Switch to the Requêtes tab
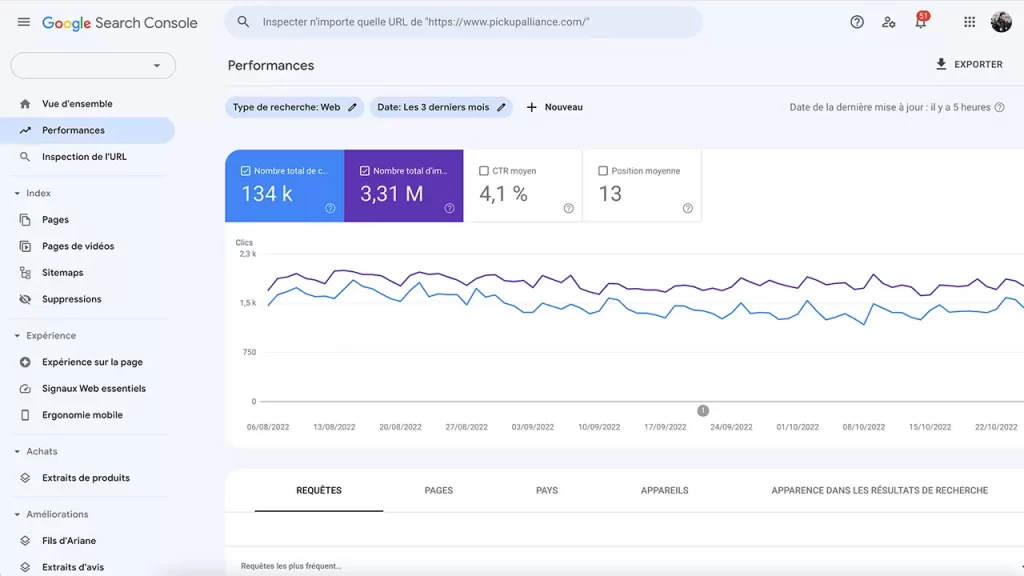The width and height of the screenshot is (1024, 576). pos(319,490)
